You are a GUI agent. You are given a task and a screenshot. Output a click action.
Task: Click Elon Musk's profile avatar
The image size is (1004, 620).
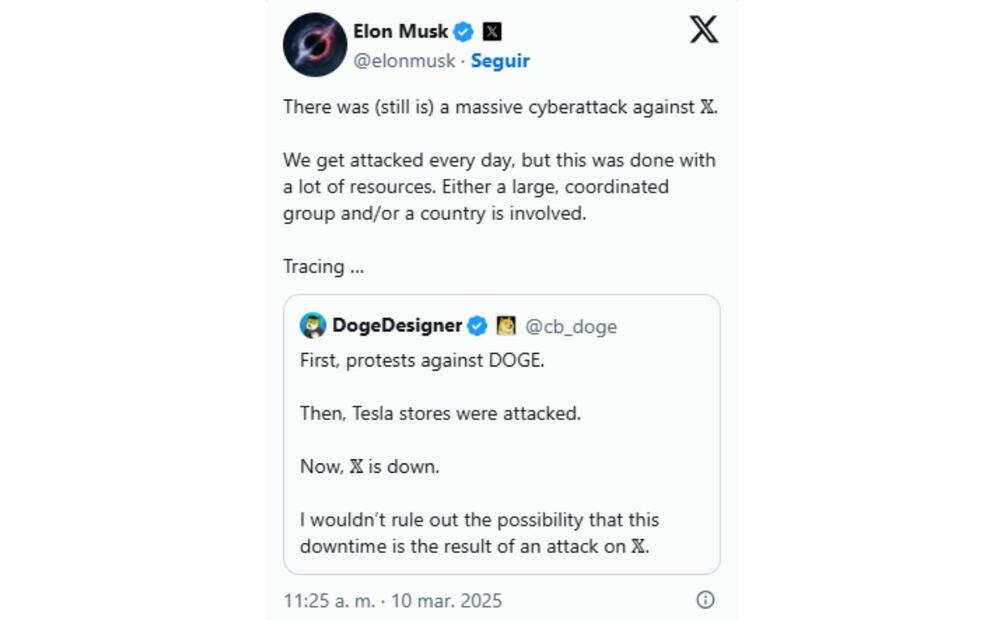click(x=315, y=45)
